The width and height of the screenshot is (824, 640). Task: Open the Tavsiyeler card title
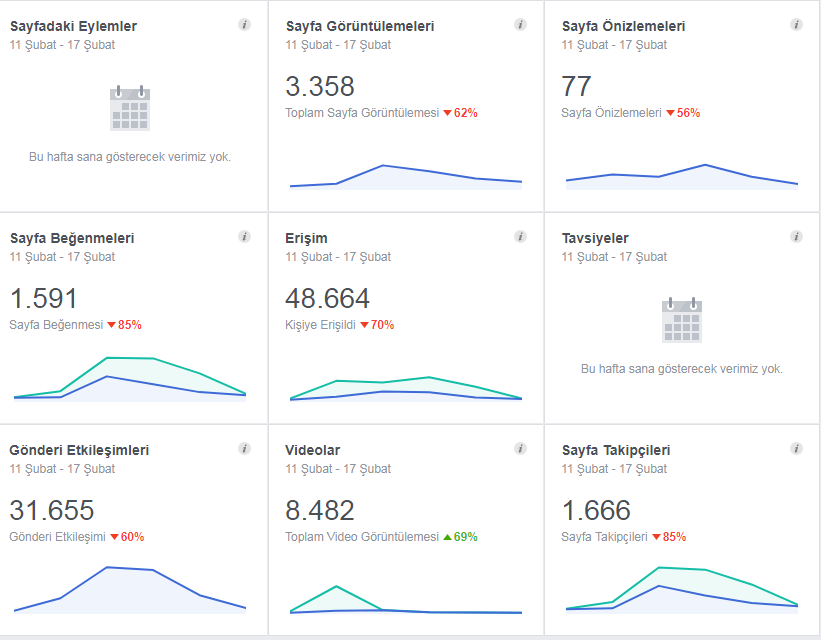pos(595,239)
